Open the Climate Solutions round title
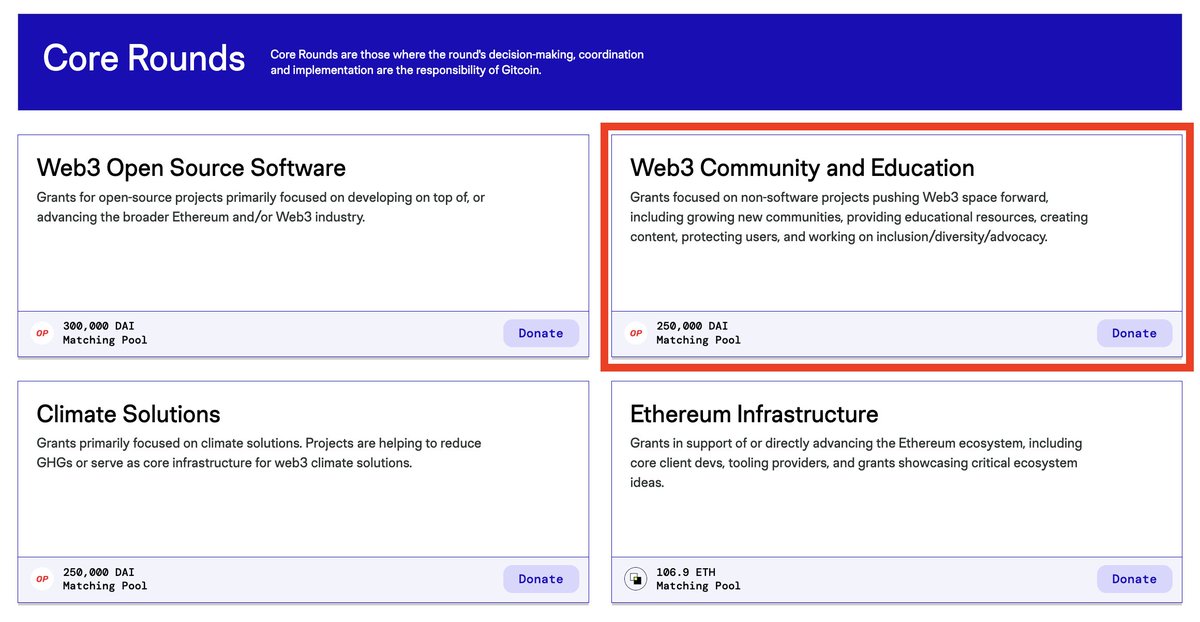Screen dimensions: 1200x622 [128, 414]
